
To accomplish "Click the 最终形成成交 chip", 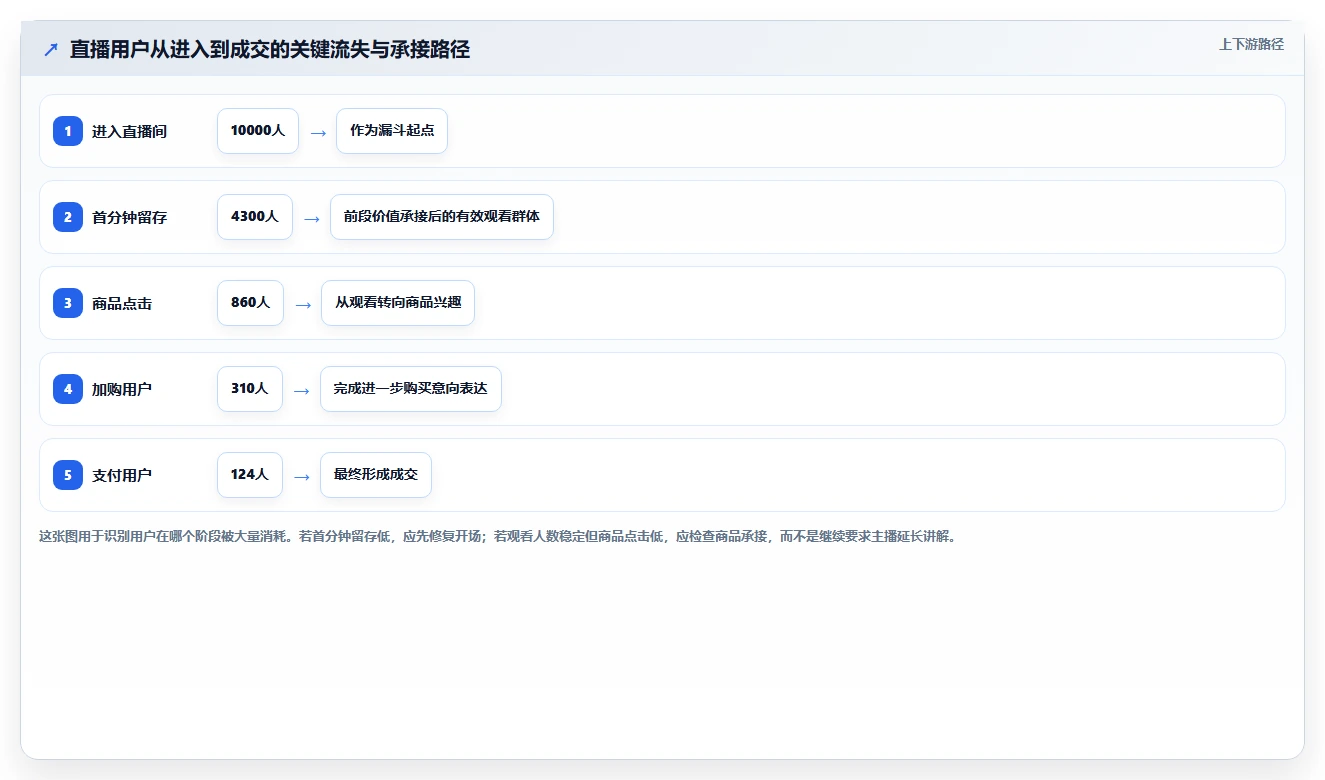I will (x=376, y=475).
